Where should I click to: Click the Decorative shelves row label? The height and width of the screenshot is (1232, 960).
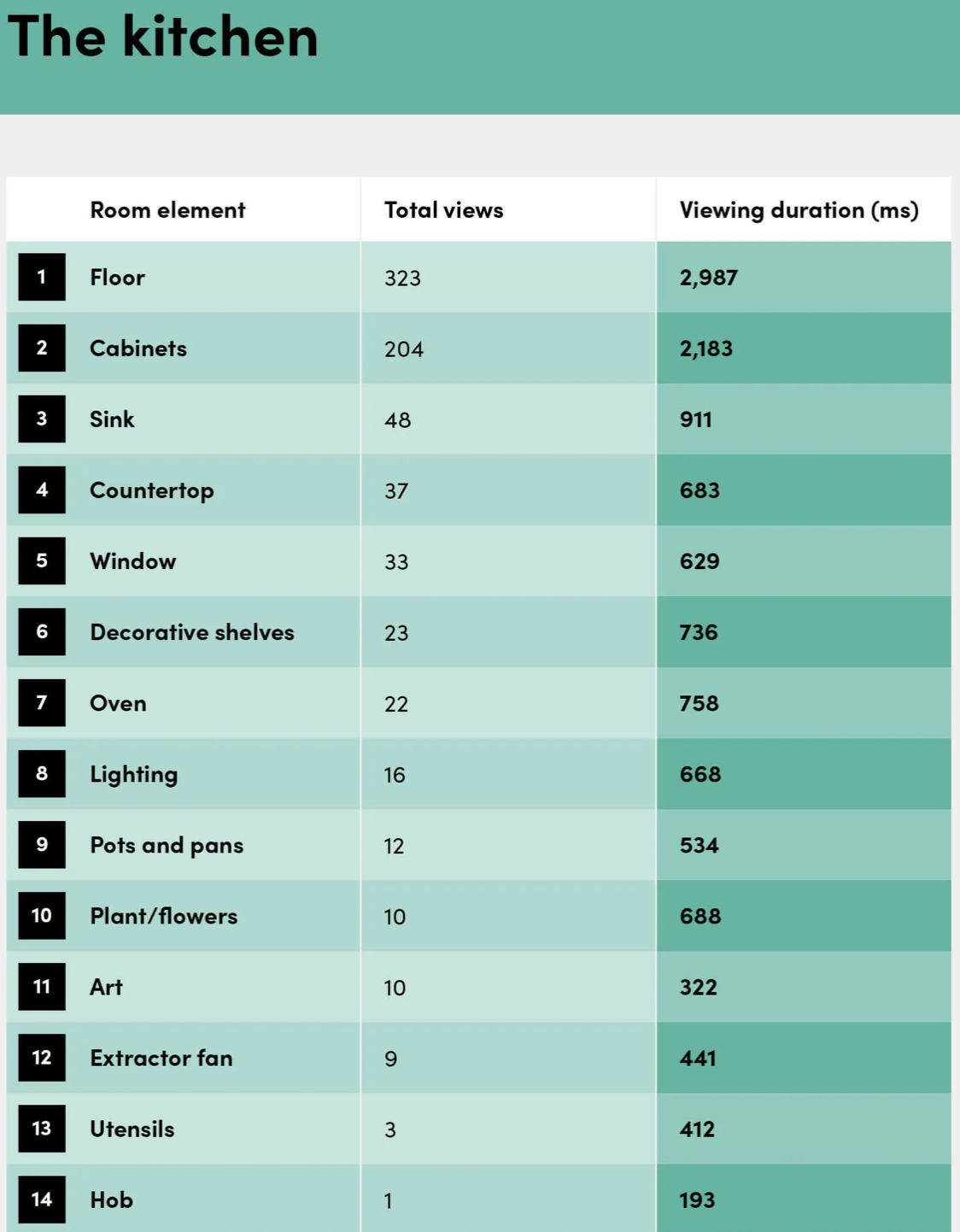tap(191, 632)
